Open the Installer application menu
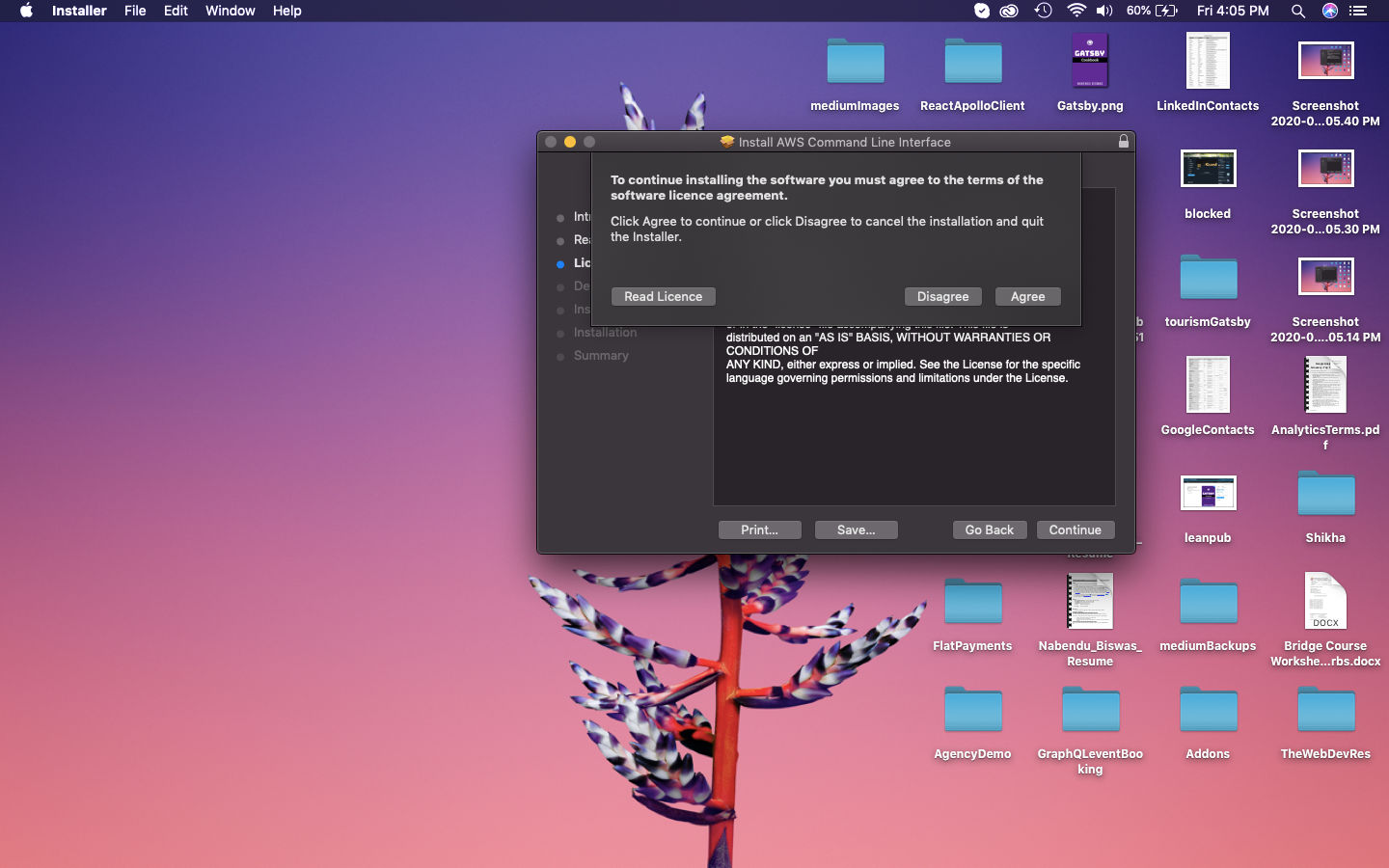1389x868 pixels. click(79, 11)
